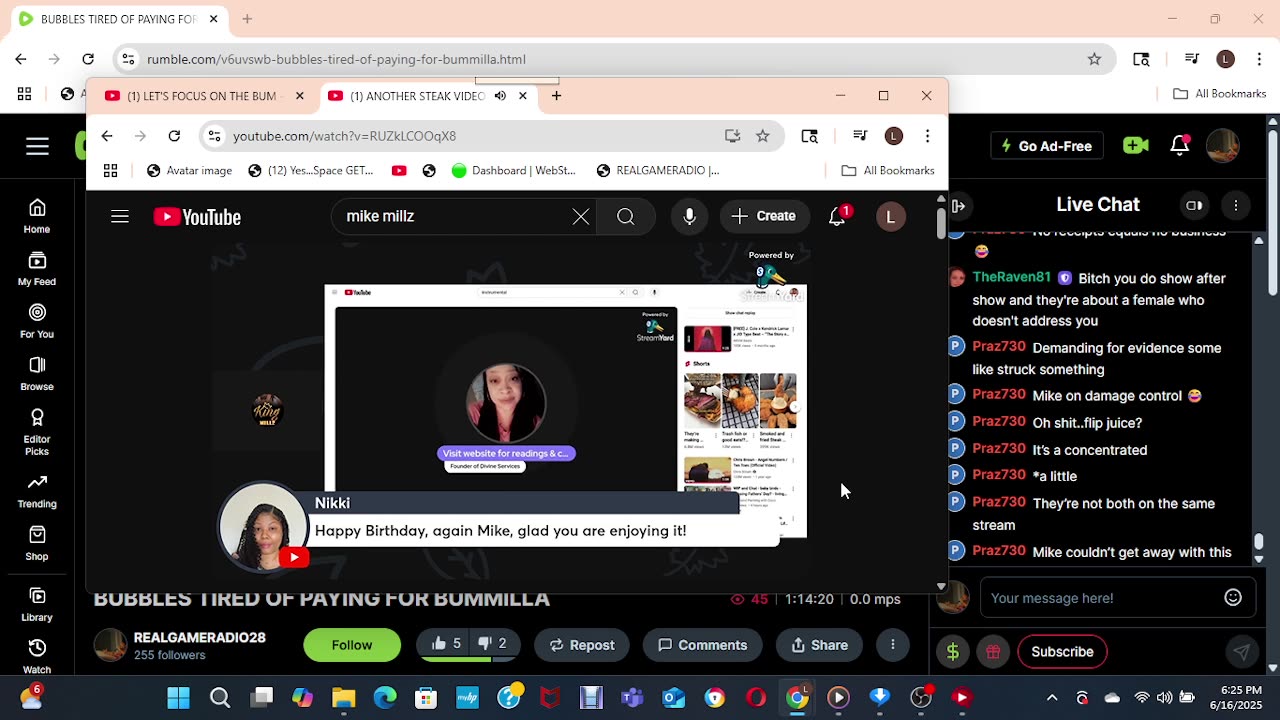
Task: Send a Rant with dollar icon
Action: click(953, 652)
